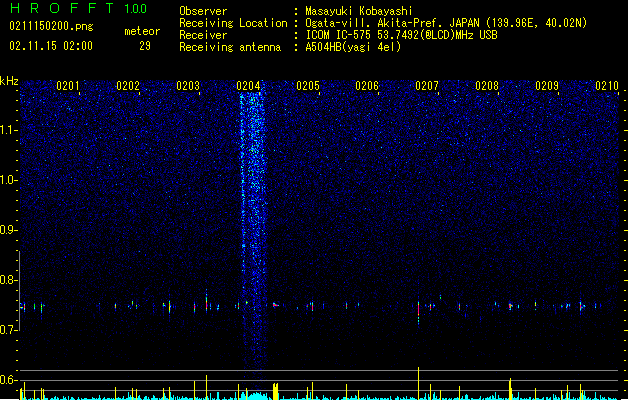Click the 0203 time marker

point(188,85)
